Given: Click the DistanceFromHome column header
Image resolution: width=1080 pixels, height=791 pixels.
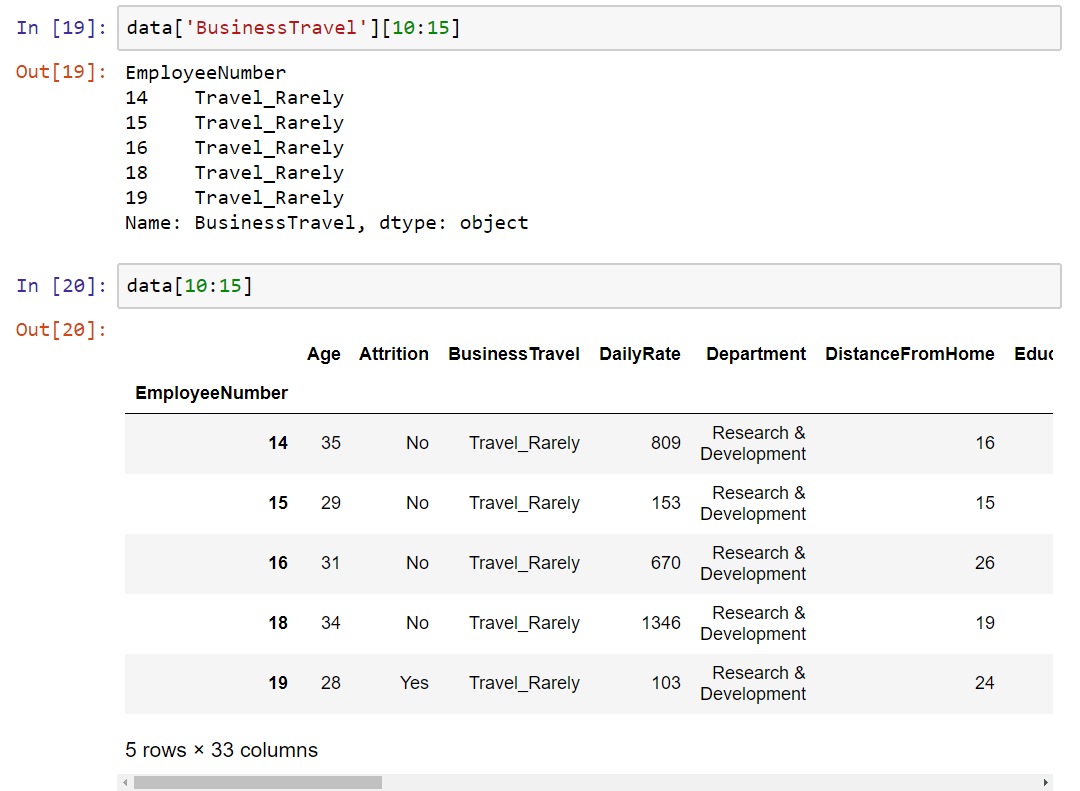Looking at the screenshot, I should (x=909, y=353).
